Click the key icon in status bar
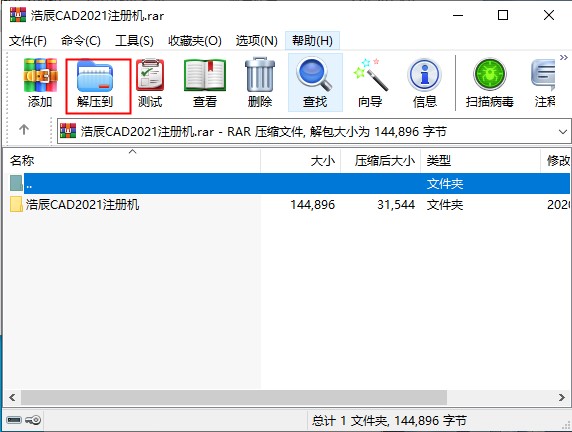Image resolution: width=572 pixels, height=432 pixels. pos(33,420)
